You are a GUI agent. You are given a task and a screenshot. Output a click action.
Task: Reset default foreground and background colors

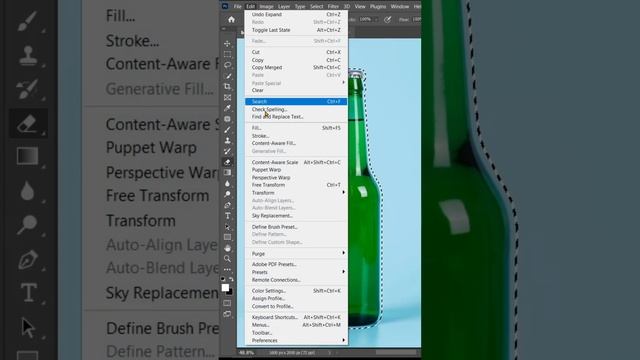pyautogui.click(x=223, y=279)
